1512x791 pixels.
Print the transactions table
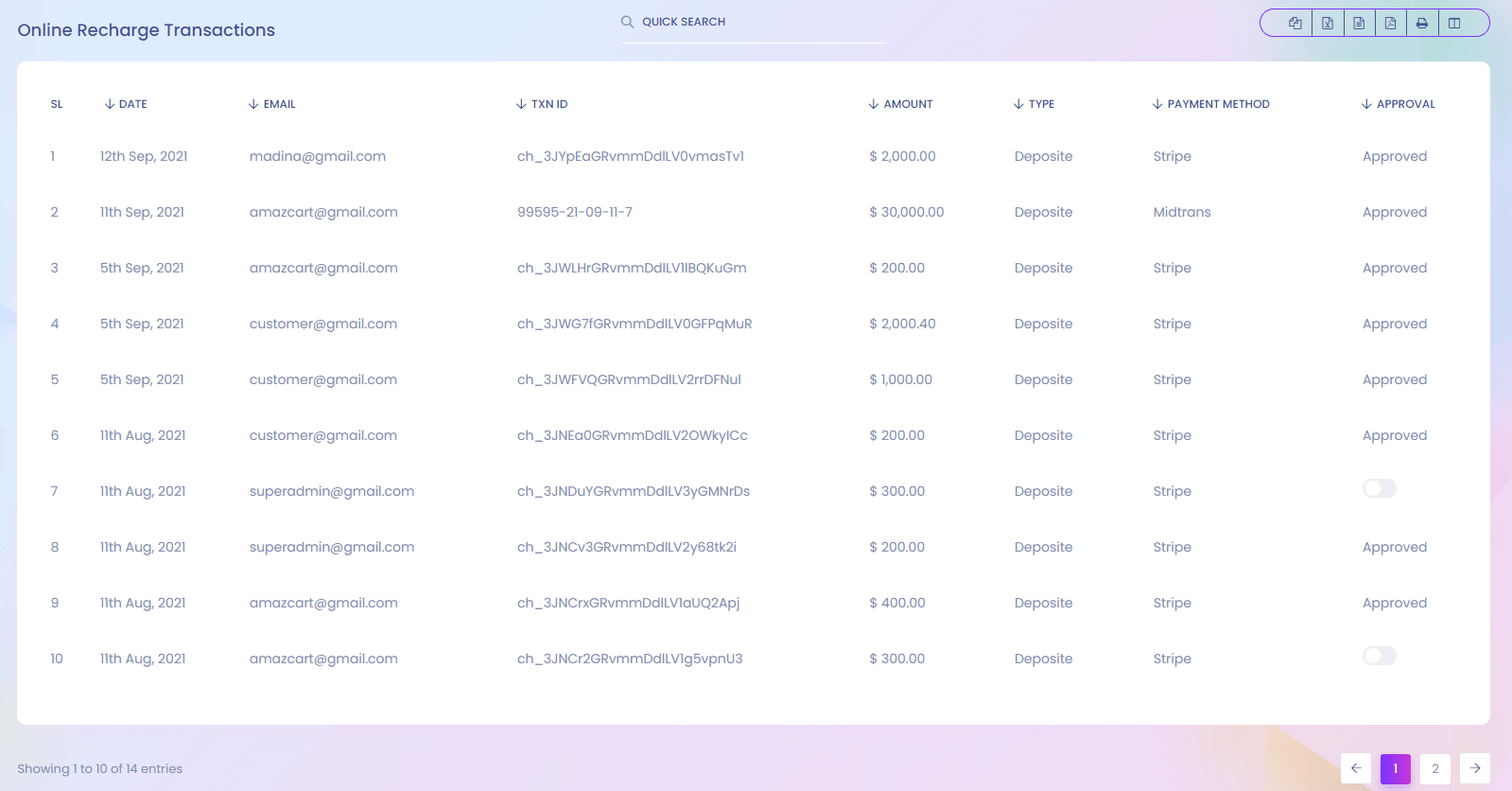pyautogui.click(x=1422, y=23)
